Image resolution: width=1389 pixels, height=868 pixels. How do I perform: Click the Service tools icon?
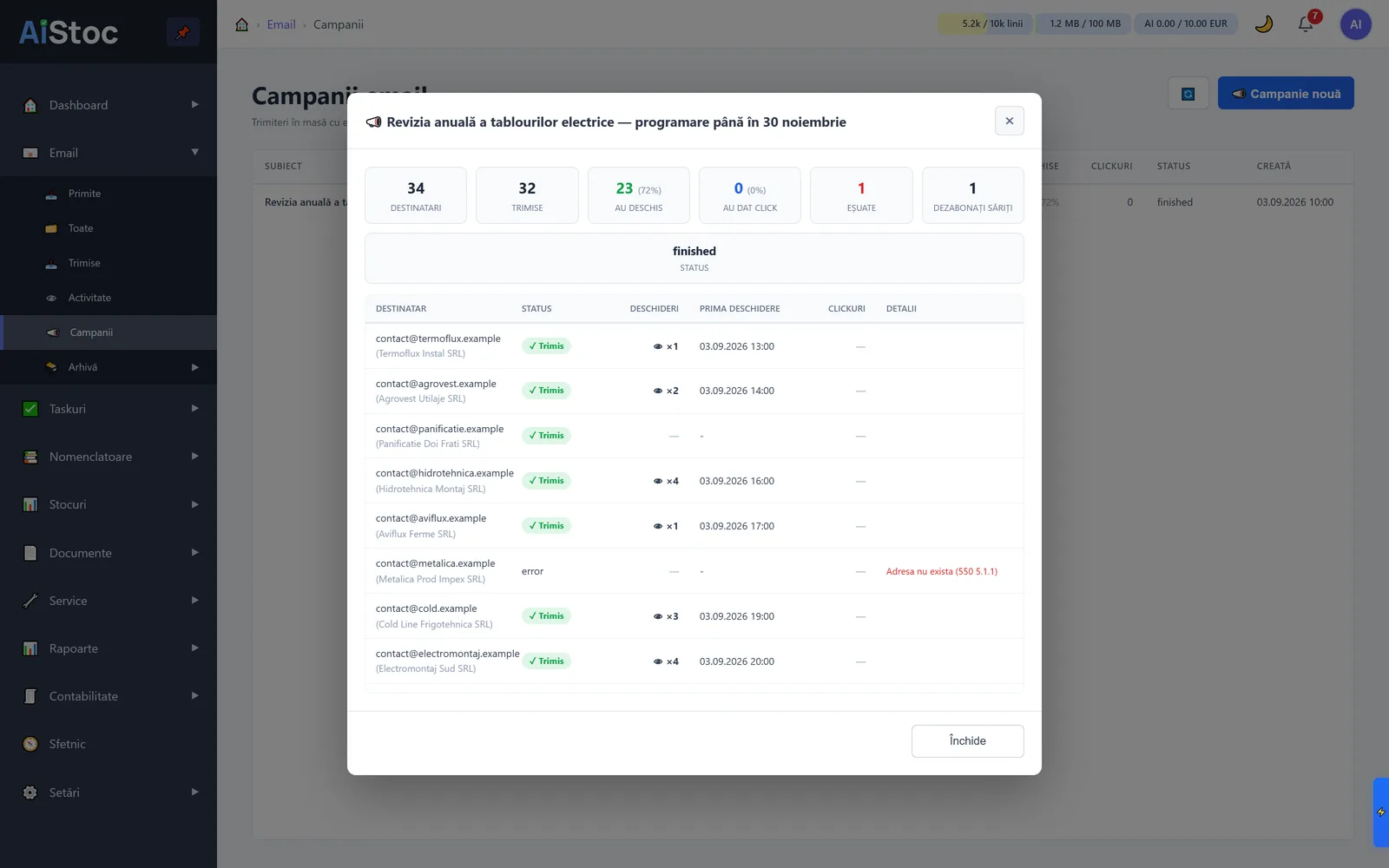click(30, 601)
